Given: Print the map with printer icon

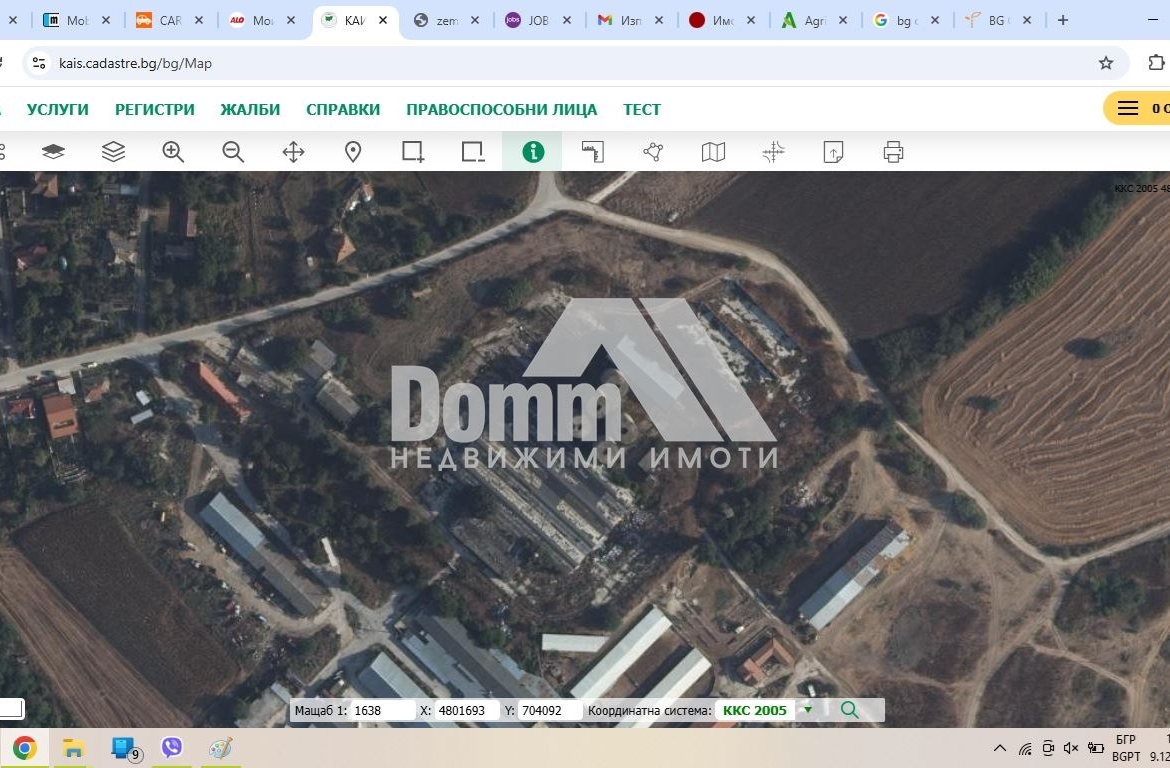Looking at the screenshot, I should [x=893, y=152].
